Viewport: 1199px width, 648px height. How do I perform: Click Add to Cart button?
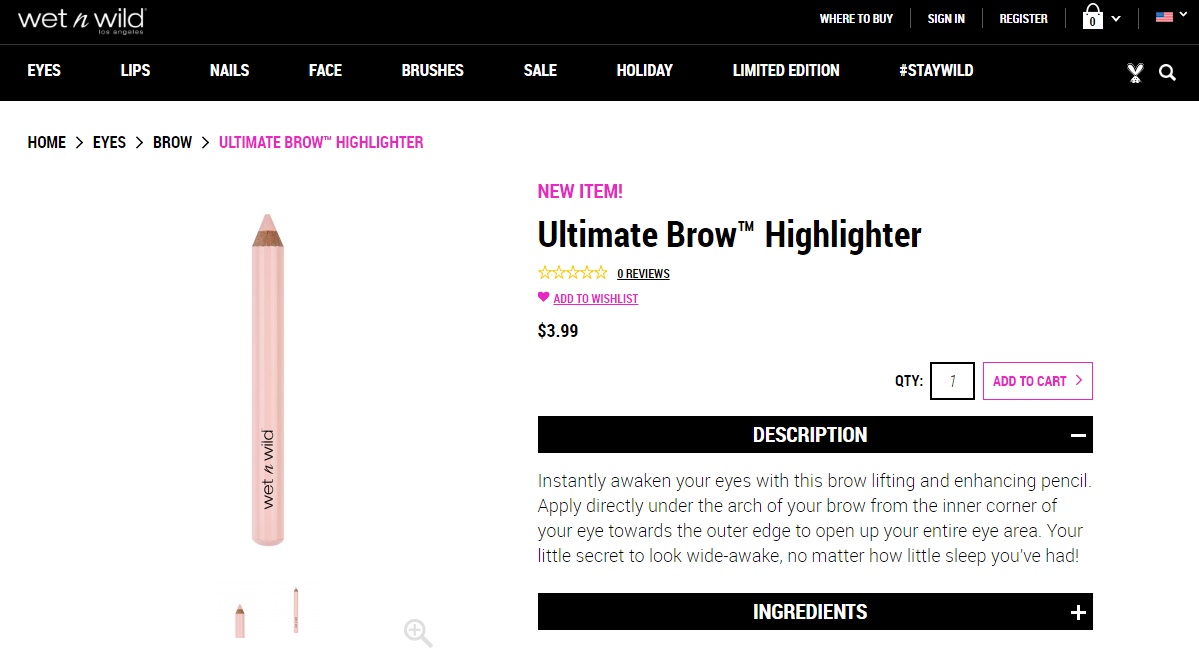pyautogui.click(x=1037, y=381)
